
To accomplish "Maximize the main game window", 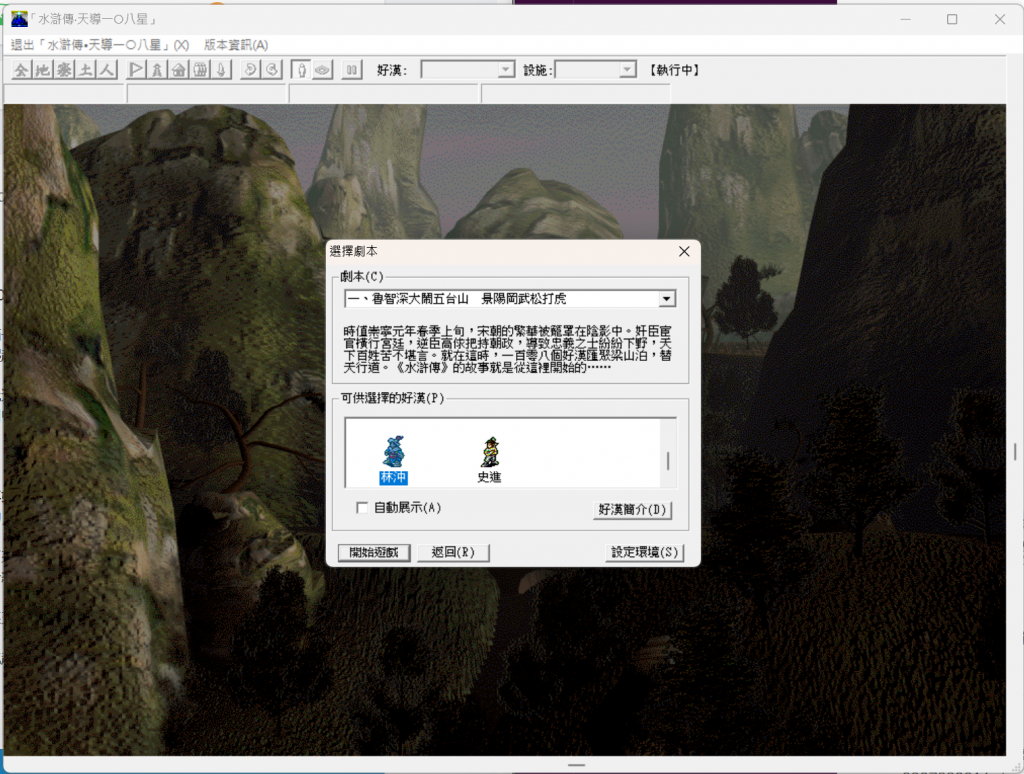I will (952, 19).
